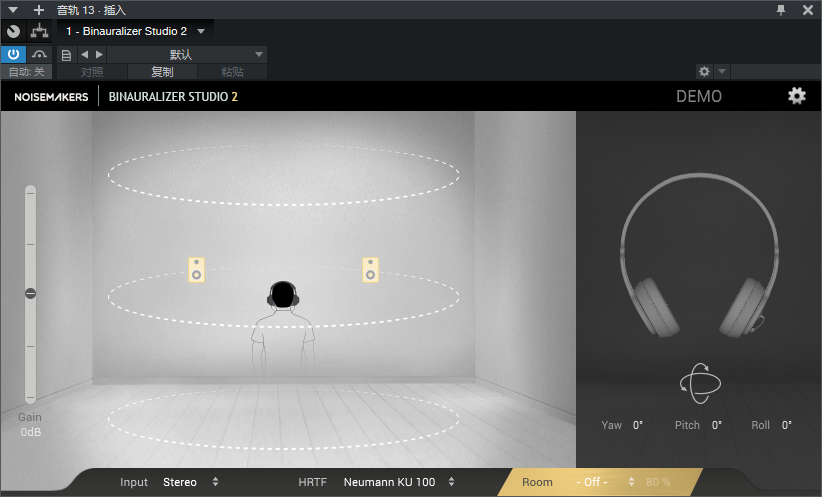This screenshot has height=497, width=822.
Task: Open Binauralizer settings with the white gear
Action: [796, 96]
